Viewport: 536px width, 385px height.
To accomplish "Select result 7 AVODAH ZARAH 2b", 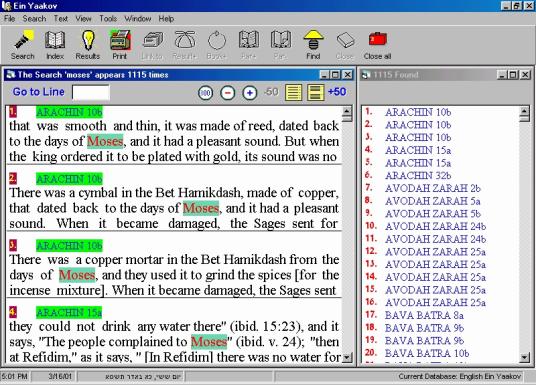I will click(432, 188).
